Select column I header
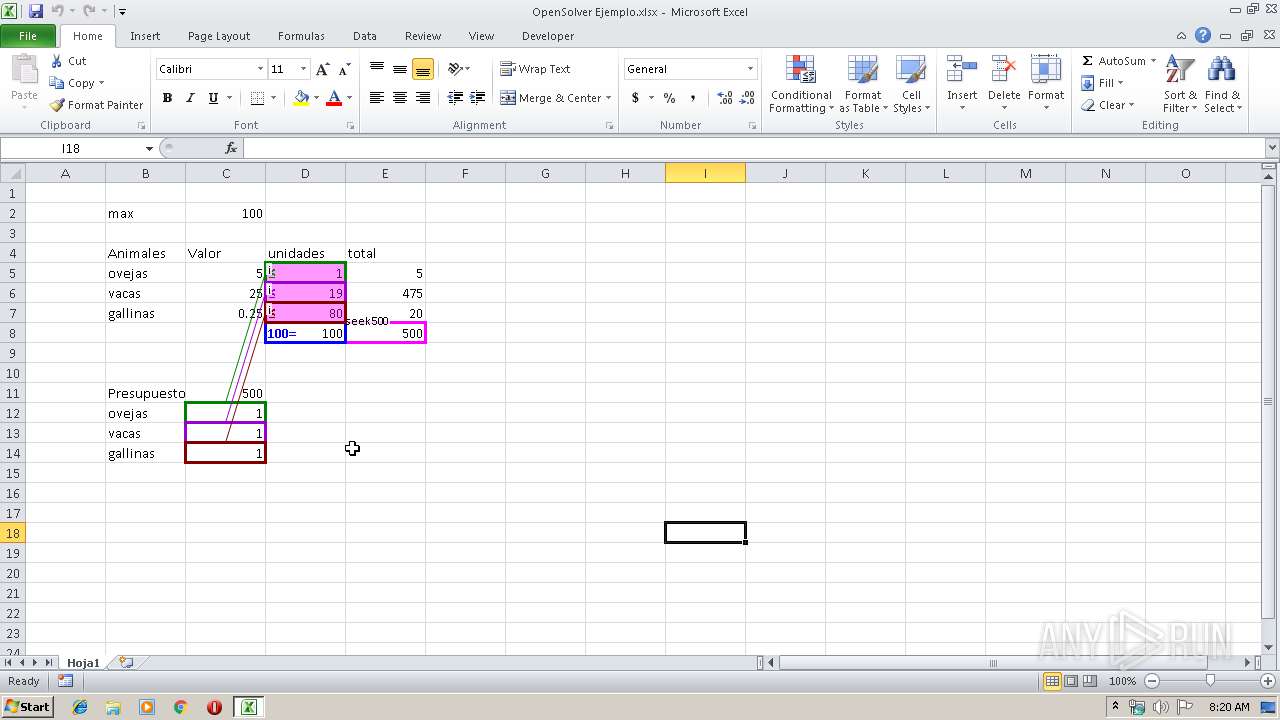Screen dimensions: 1280x720 tap(705, 173)
